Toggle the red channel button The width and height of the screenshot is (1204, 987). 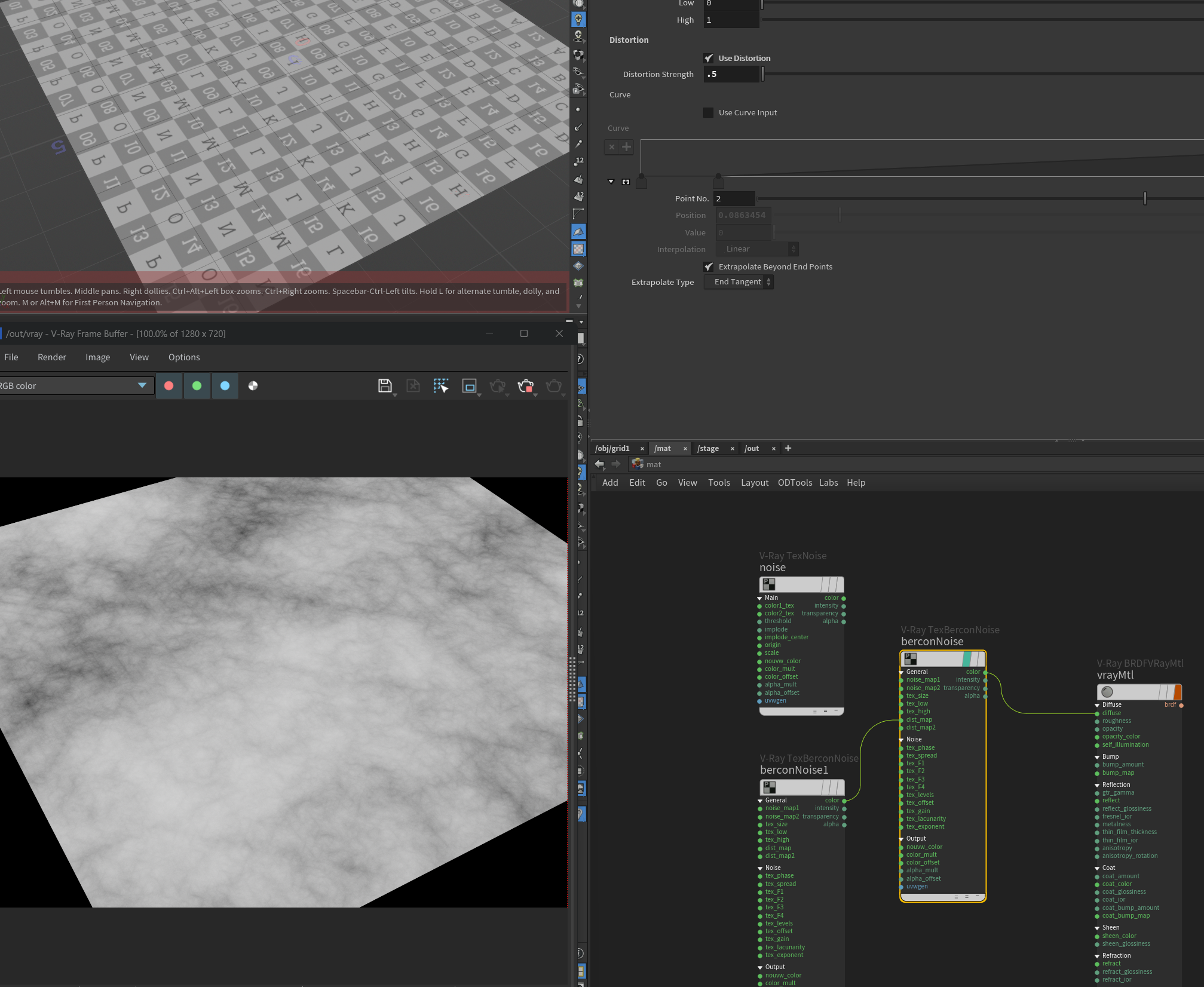(169, 386)
